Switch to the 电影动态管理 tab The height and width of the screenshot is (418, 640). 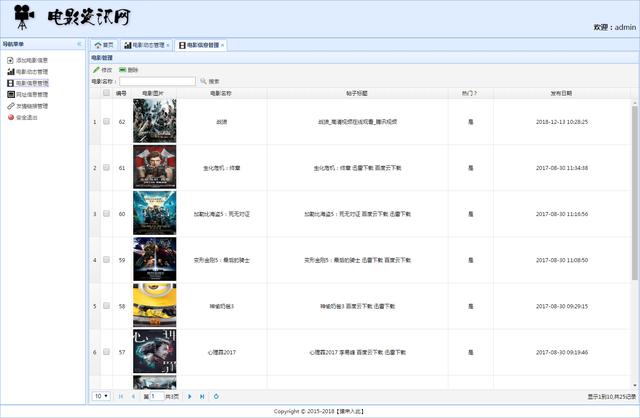(144, 45)
